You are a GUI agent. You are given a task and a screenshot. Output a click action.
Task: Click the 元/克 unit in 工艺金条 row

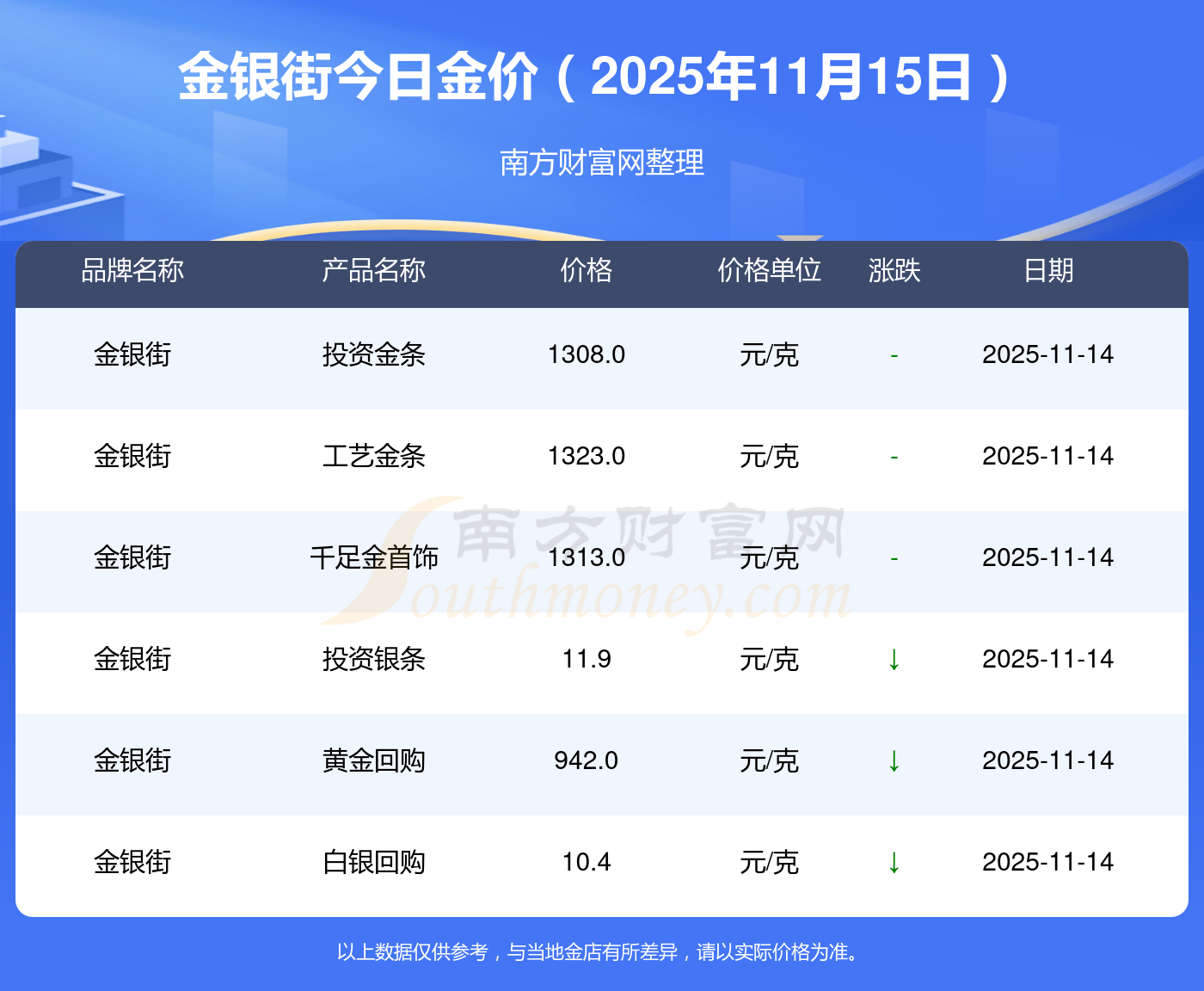[770, 456]
